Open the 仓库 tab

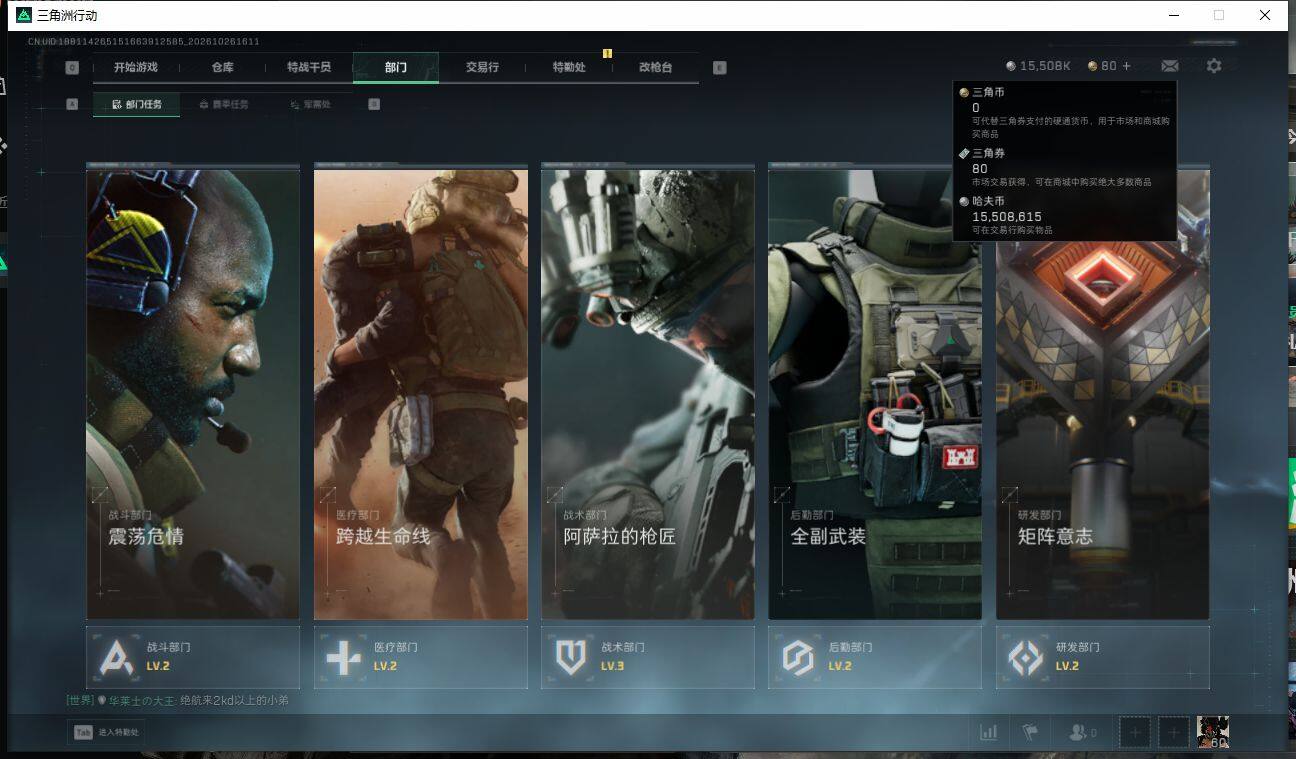click(222, 68)
